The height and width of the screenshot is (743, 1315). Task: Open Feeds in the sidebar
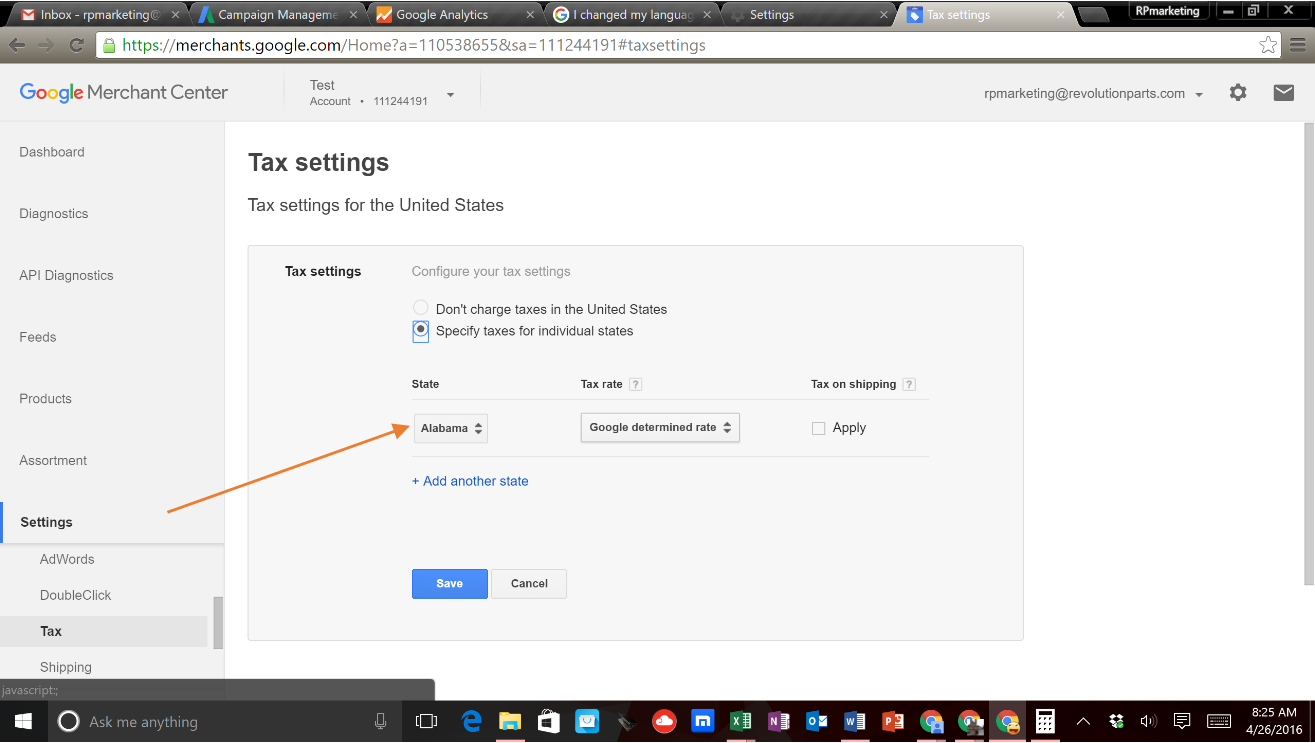tap(38, 337)
